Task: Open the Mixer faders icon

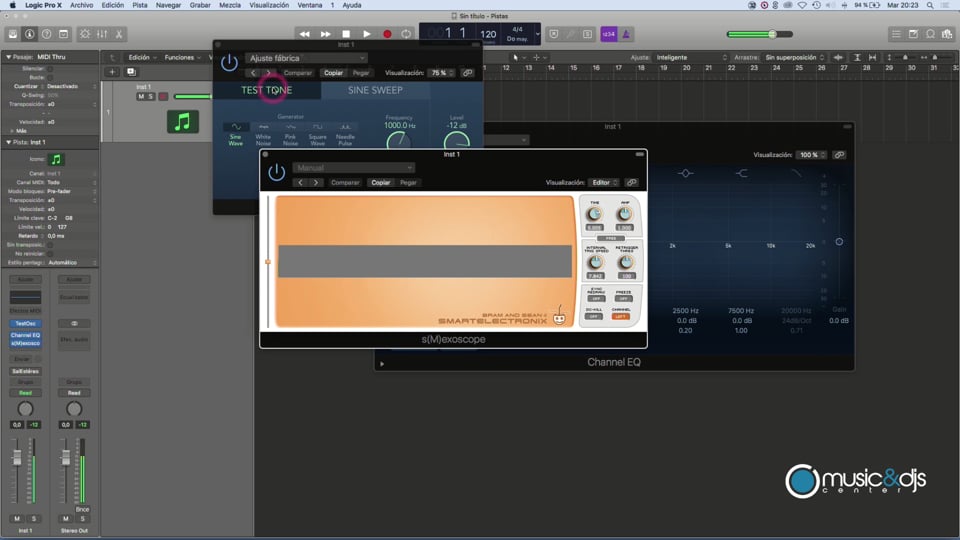Action: point(102,34)
